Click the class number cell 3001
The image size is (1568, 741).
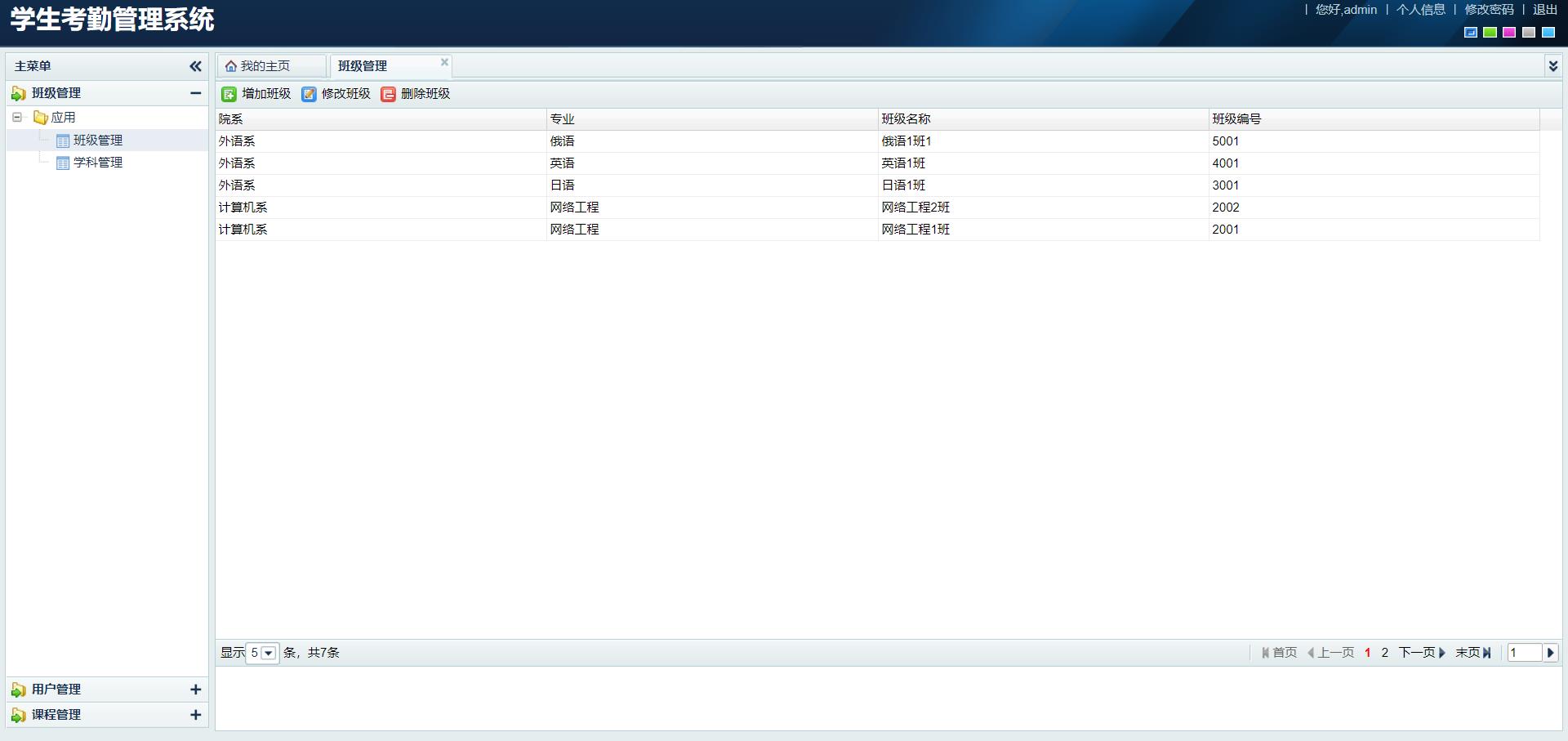[1374, 185]
